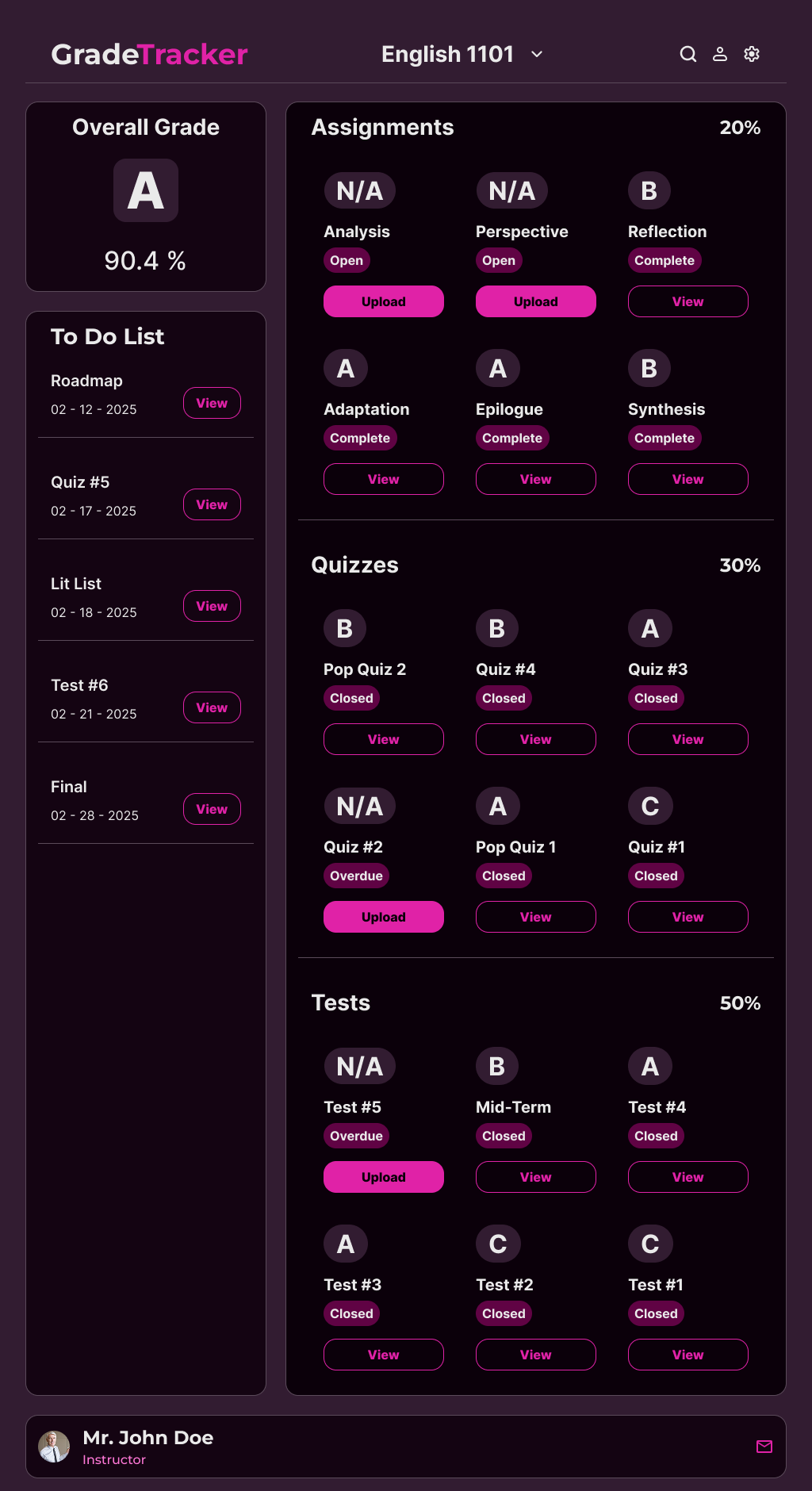
Task: View the Final to-do item
Action: pos(212,809)
